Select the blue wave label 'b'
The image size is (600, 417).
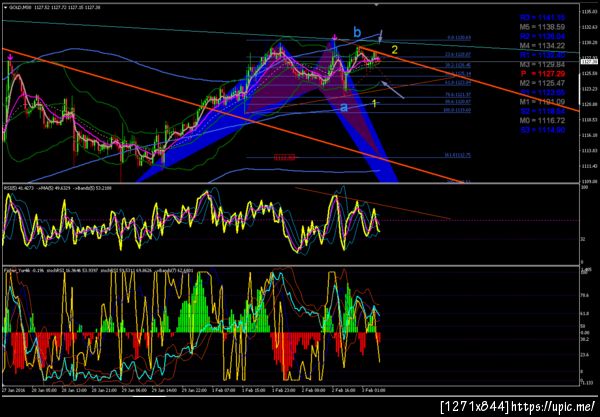[357, 33]
